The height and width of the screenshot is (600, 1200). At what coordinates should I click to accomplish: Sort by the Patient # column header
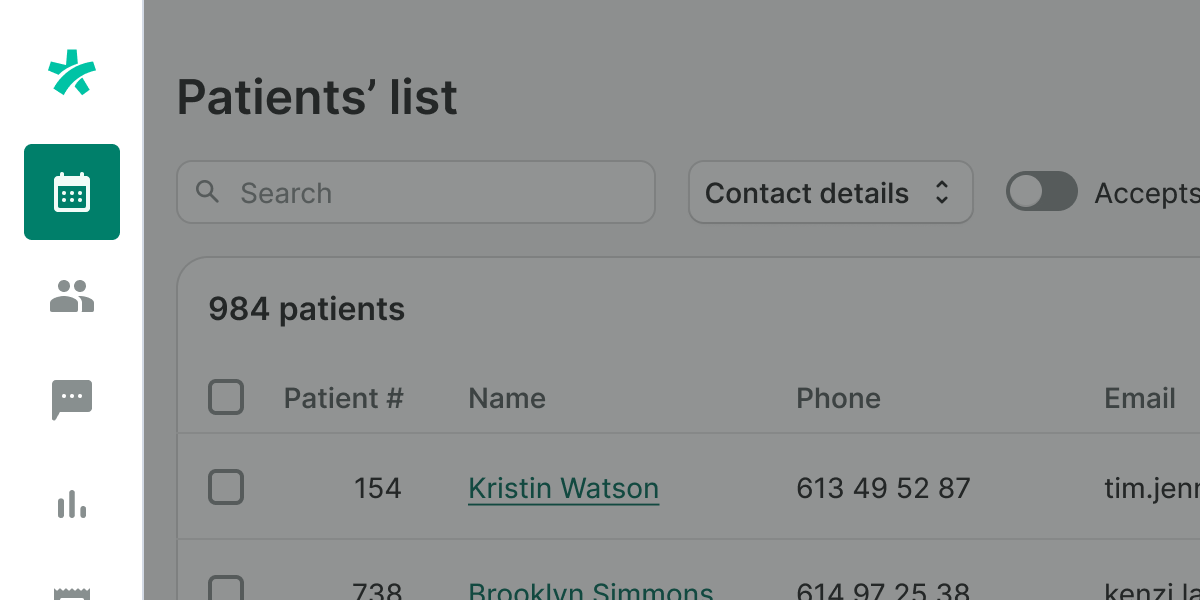click(x=343, y=398)
